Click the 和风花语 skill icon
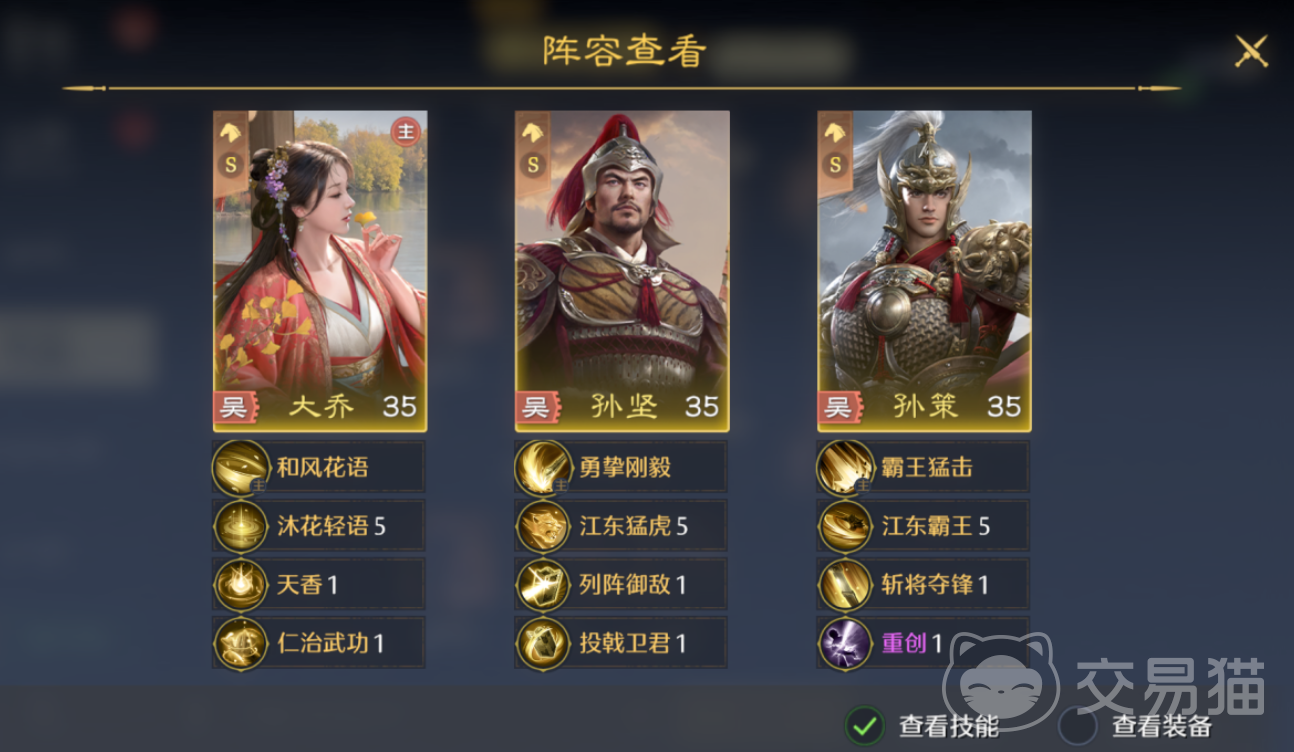 (x=241, y=468)
